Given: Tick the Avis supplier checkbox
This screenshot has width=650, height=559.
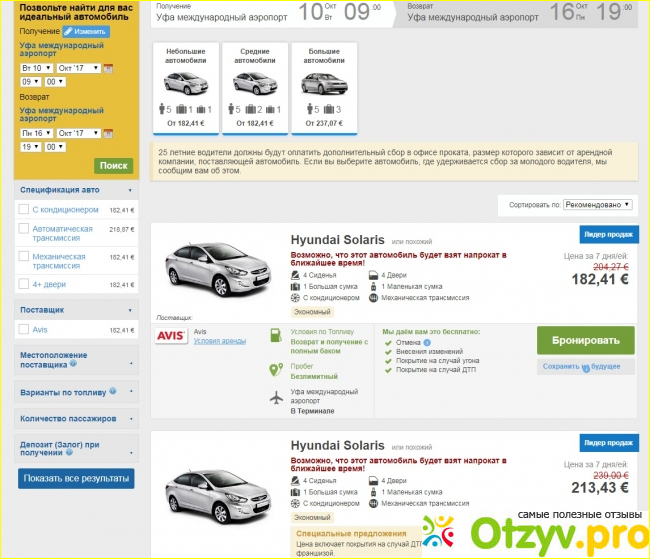Looking at the screenshot, I should pos(24,329).
